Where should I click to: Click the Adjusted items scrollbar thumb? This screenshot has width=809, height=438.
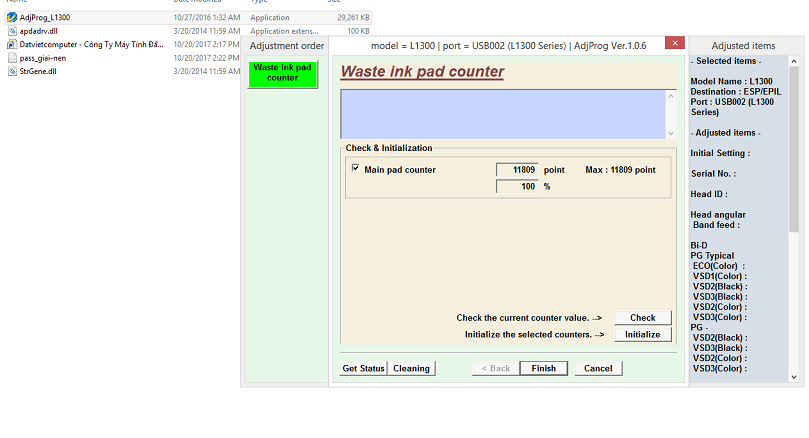point(794,150)
